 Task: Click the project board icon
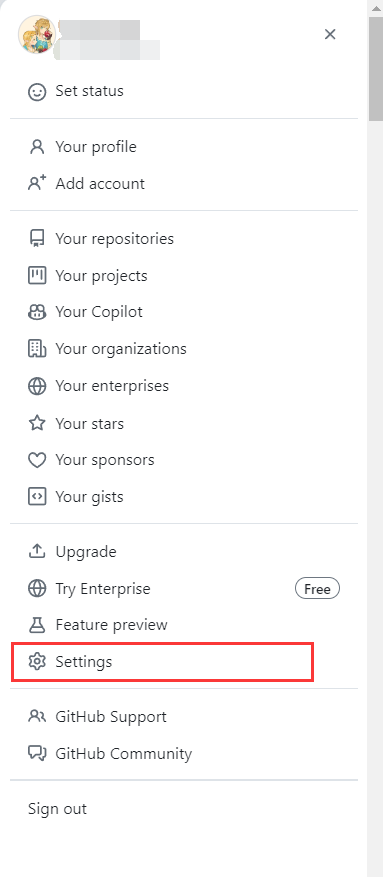(37, 276)
